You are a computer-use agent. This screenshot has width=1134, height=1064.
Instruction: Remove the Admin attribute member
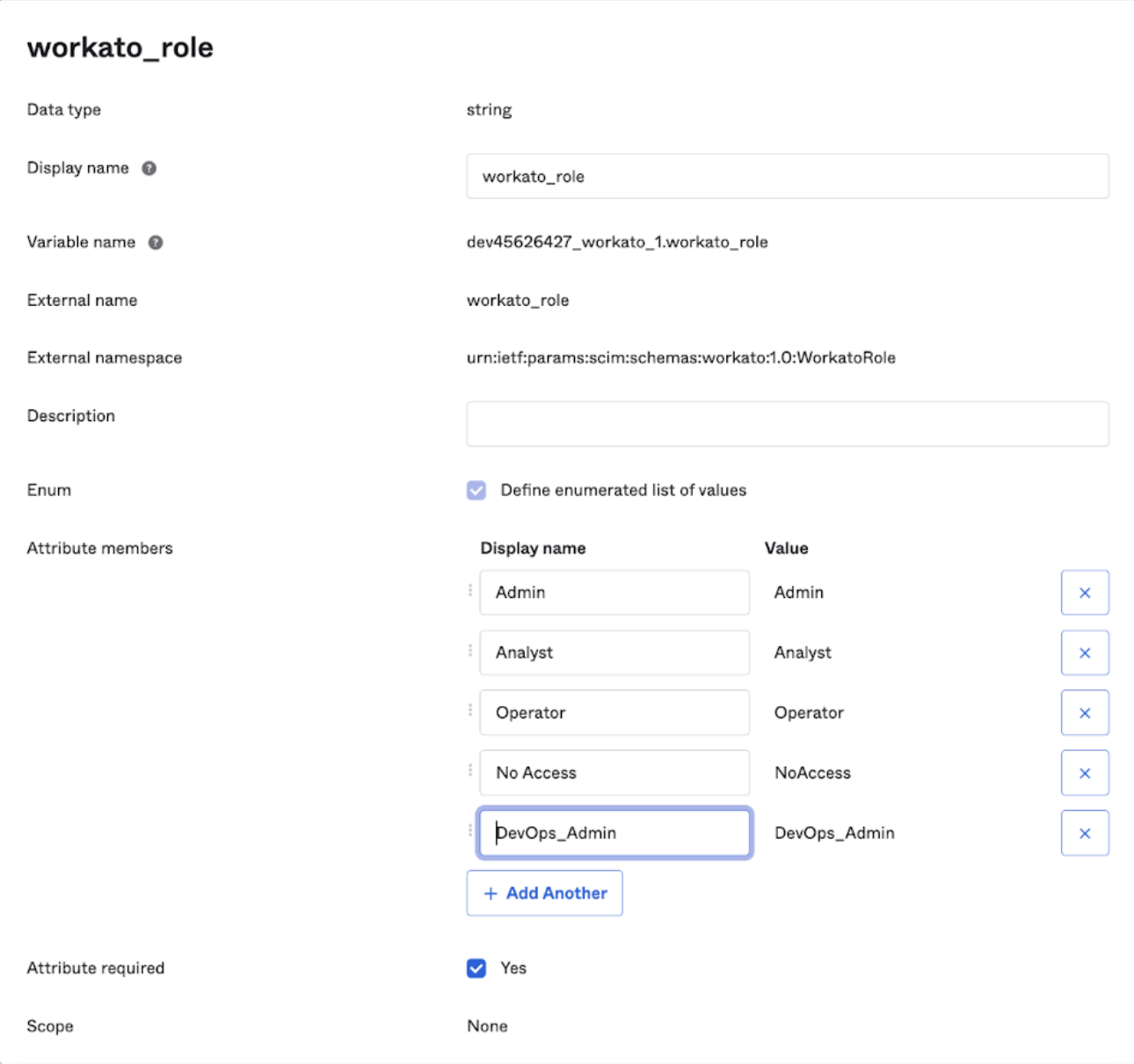tap(1085, 593)
